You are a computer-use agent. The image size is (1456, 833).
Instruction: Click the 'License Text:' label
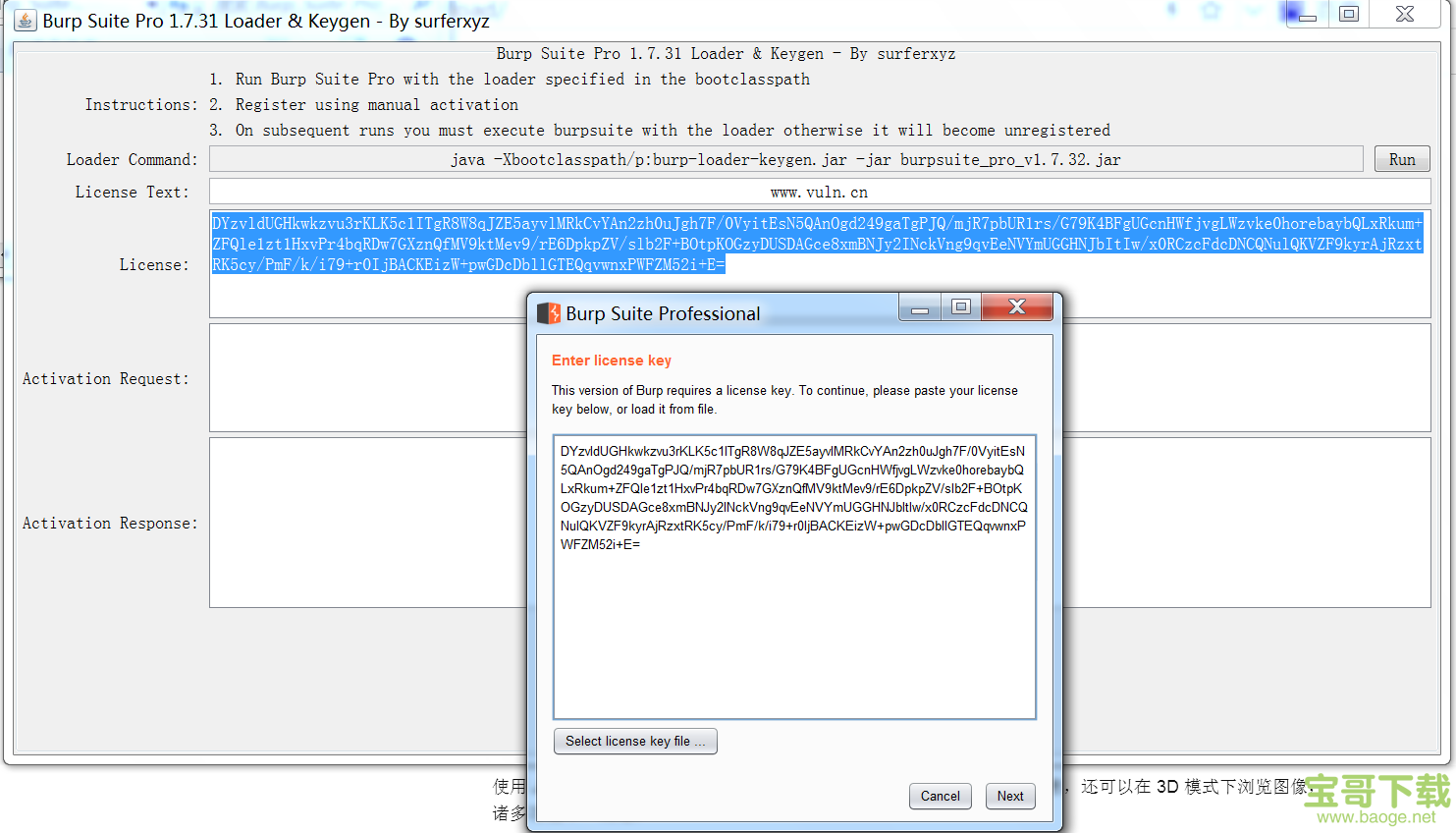(133, 192)
